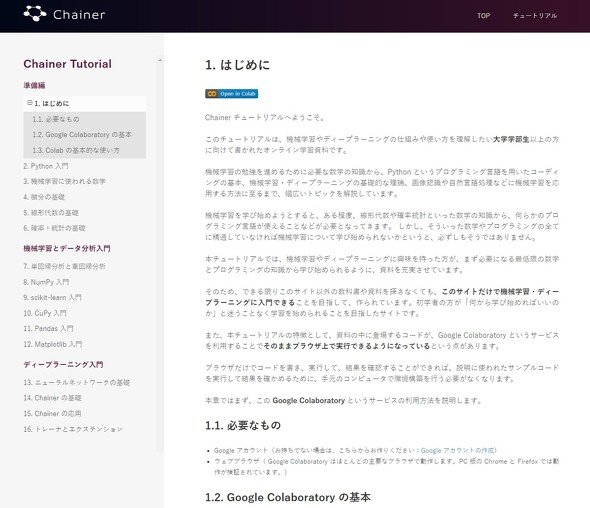Open chapter 11. Pandas 入門
The height and width of the screenshot is (508, 590).
(48, 329)
